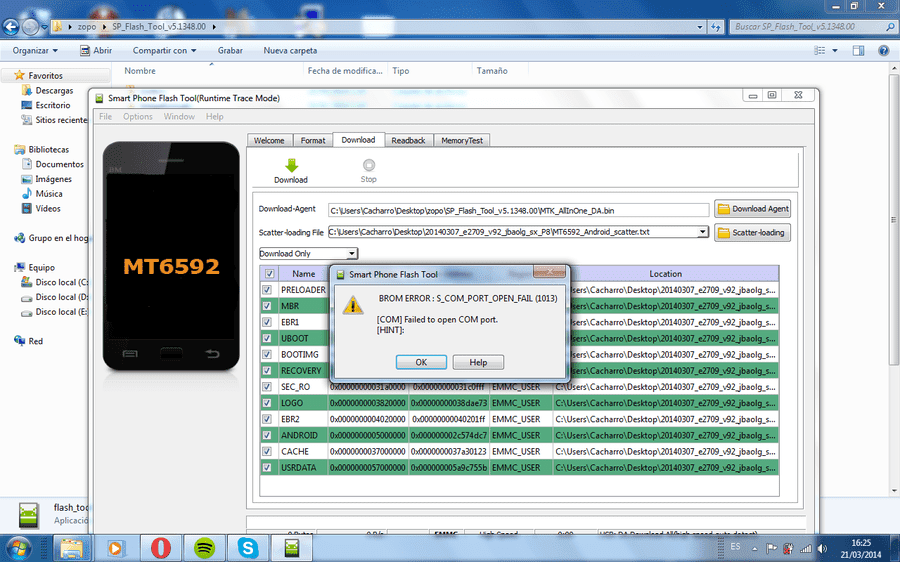Image resolution: width=900 pixels, height=562 pixels.
Task: Open the Opera browser taskbar icon
Action: (x=161, y=548)
